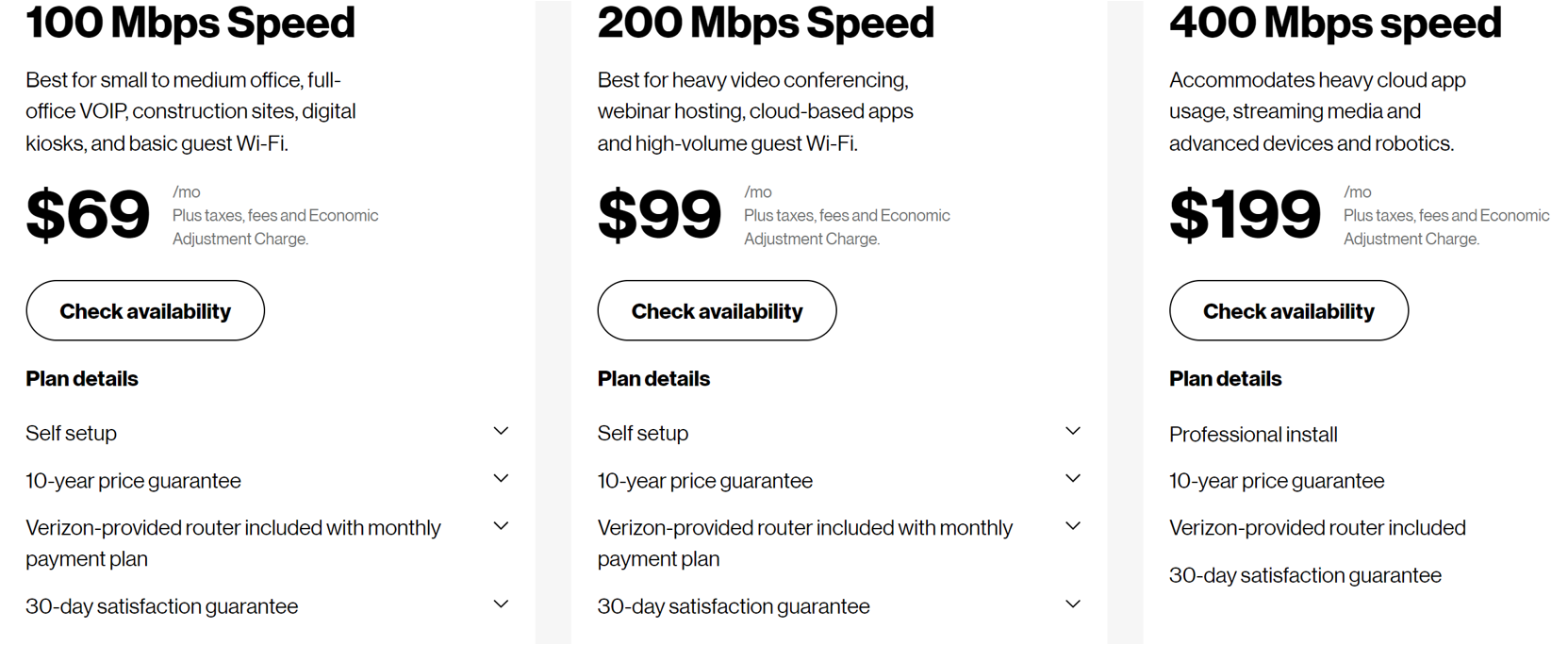Click the 400 Mbps speed heading

[1335, 24]
